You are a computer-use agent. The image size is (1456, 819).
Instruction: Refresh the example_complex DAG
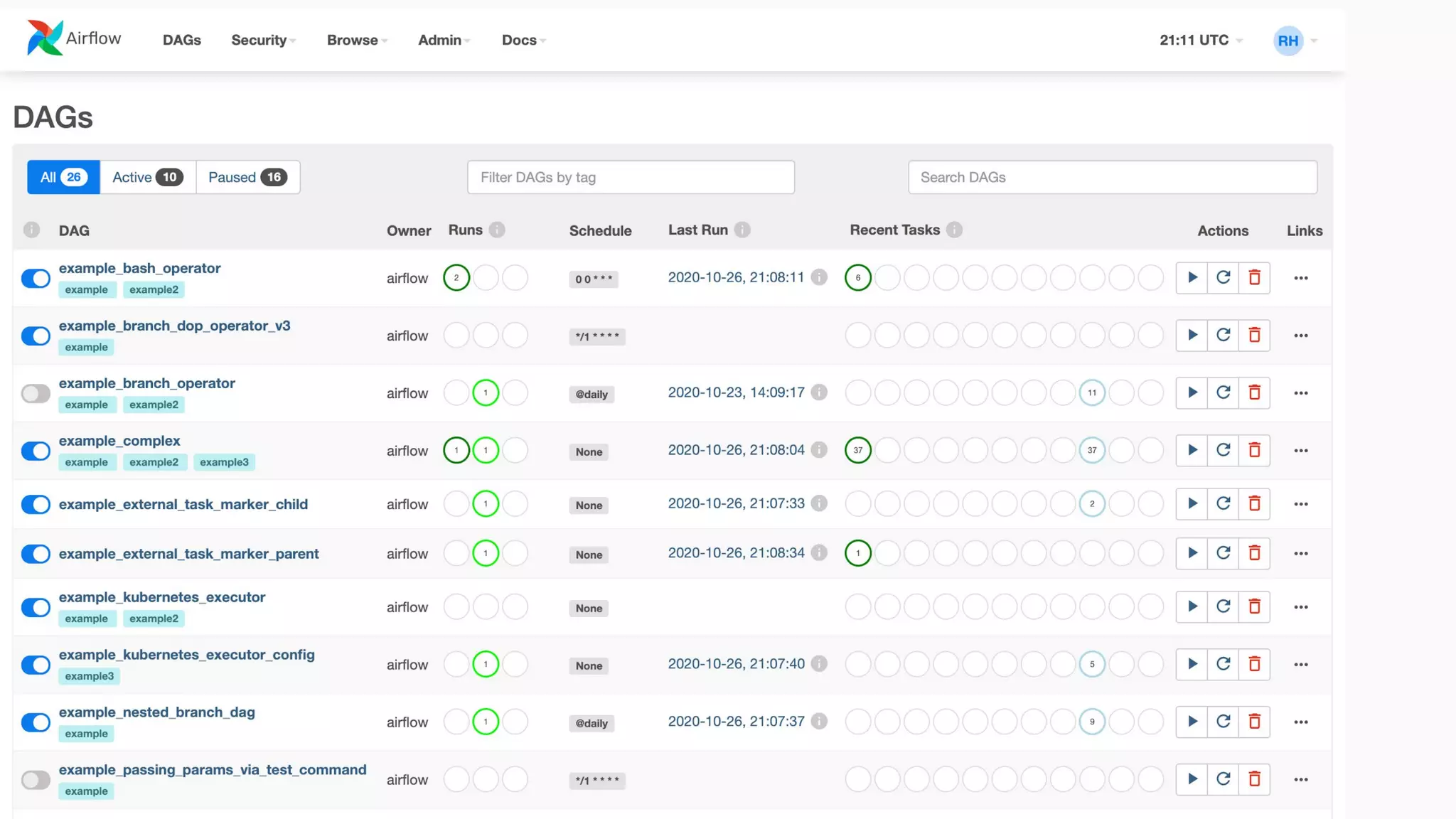1223,451
